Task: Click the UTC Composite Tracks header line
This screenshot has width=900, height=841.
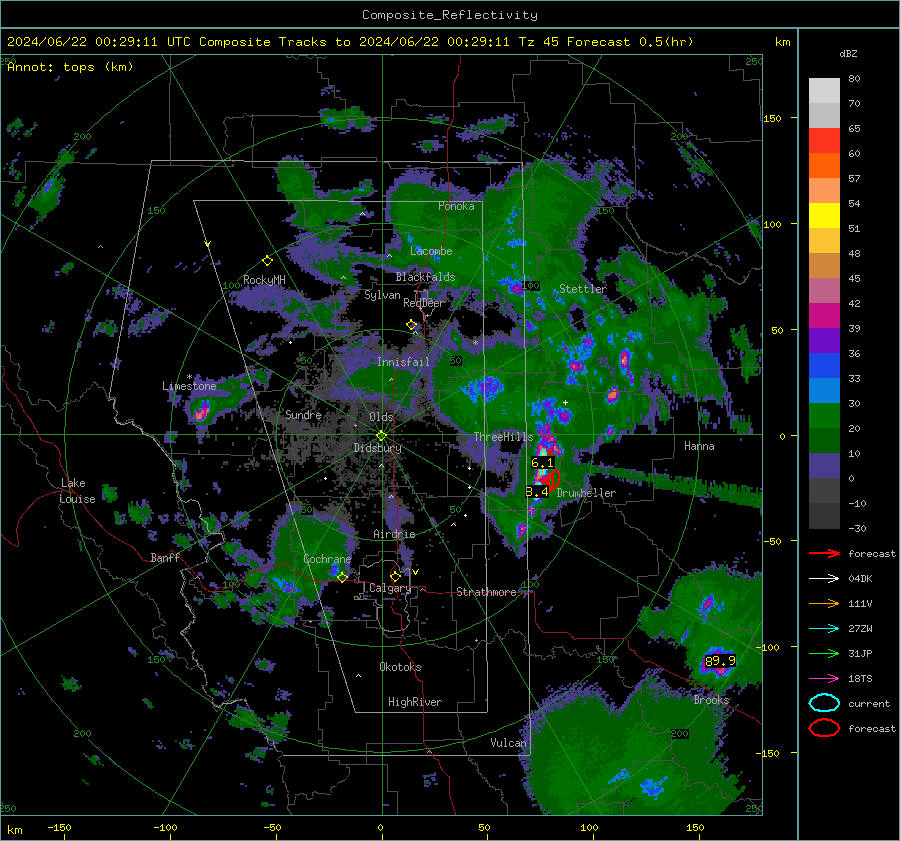Action: 350,42
